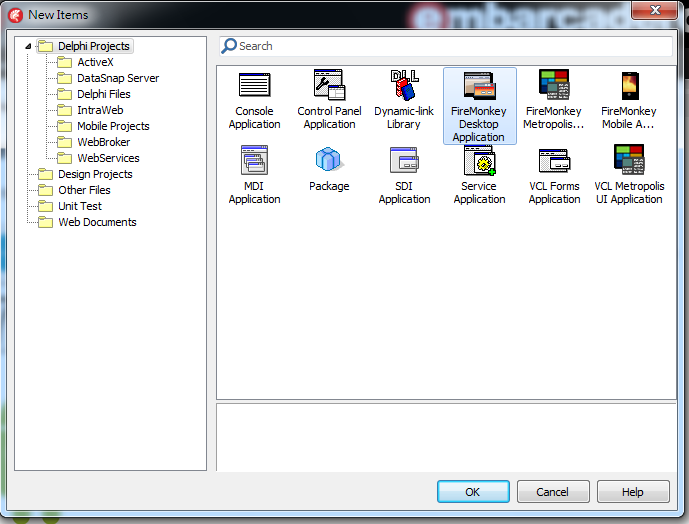Screen dimensions: 689x524
Task: Open the Other Files category
Action: (84, 190)
